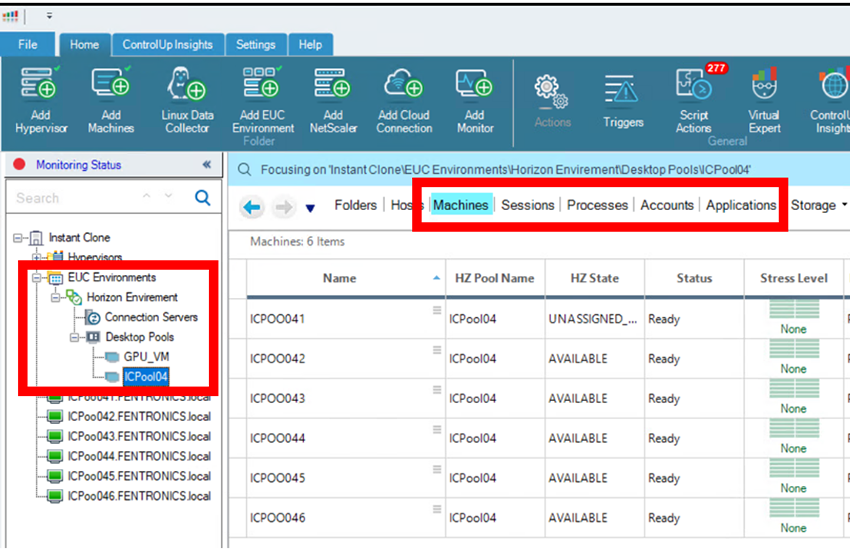This screenshot has height=549, width=850.
Task: Sort by the Name column header
Action: pos(346,279)
